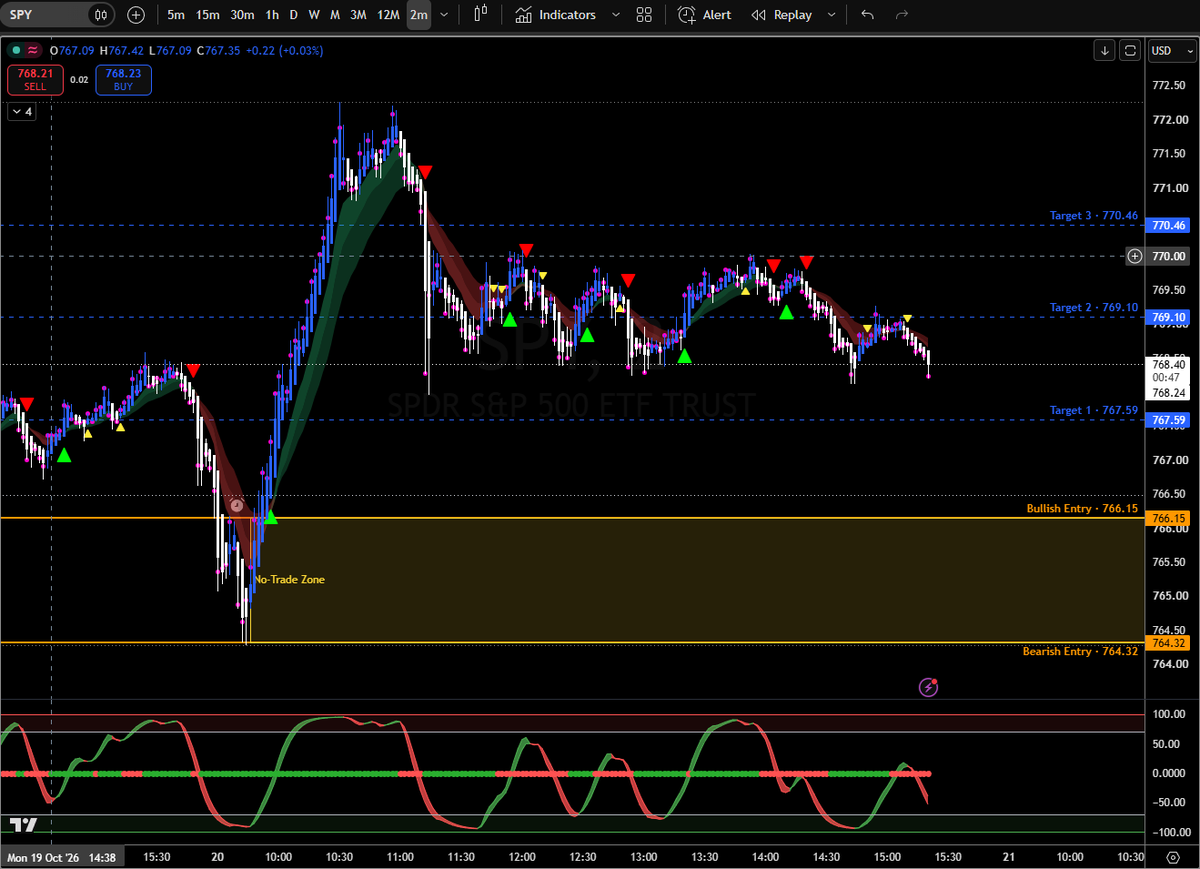Click the pink data mode icon in legend
This screenshot has width=1200, height=869.
34,49
